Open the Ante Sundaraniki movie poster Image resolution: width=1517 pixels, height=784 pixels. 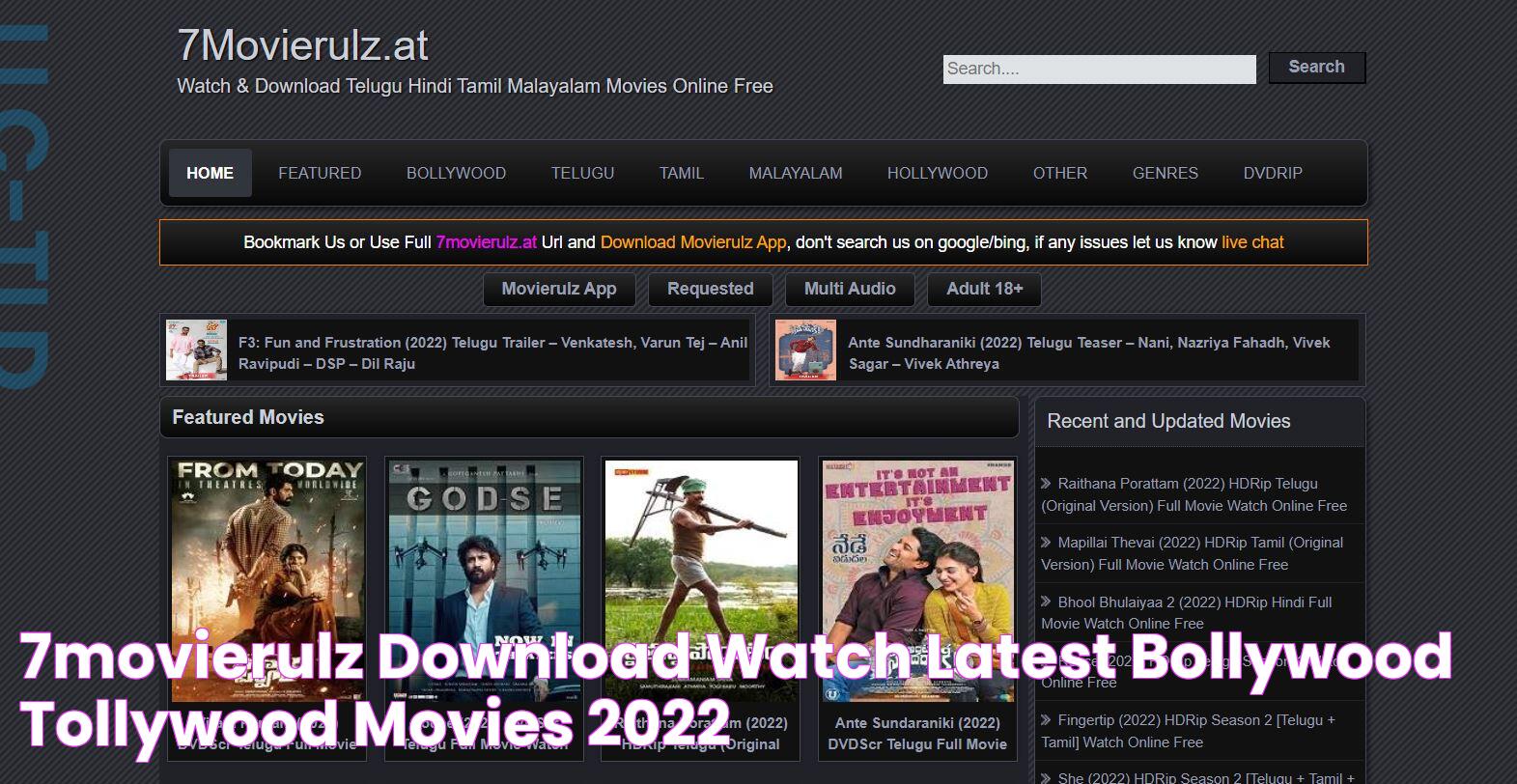coord(917,580)
